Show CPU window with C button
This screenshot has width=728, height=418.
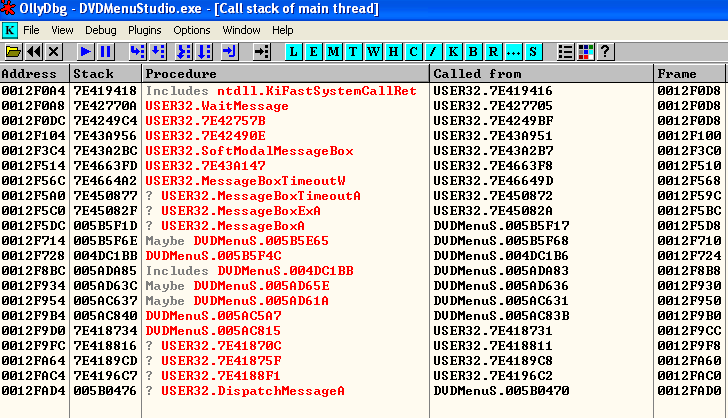tap(413, 52)
